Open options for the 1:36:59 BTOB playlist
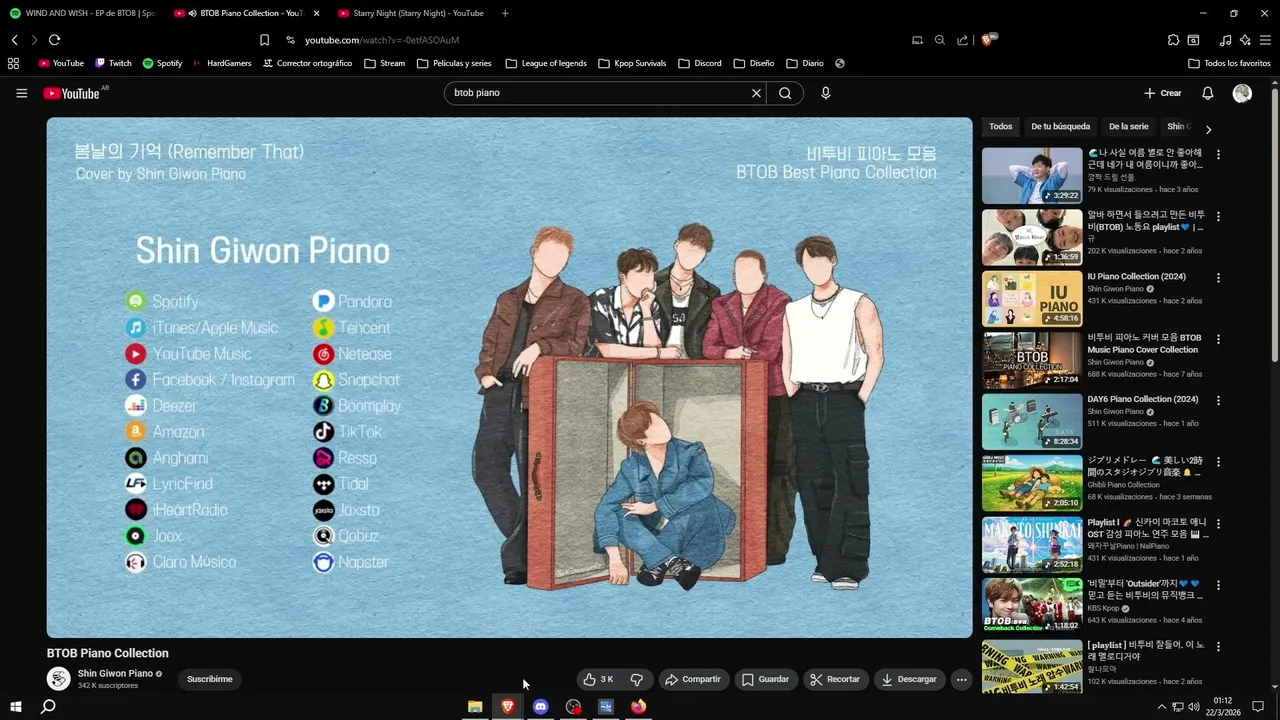This screenshot has height=720, width=1280. point(1218,216)
